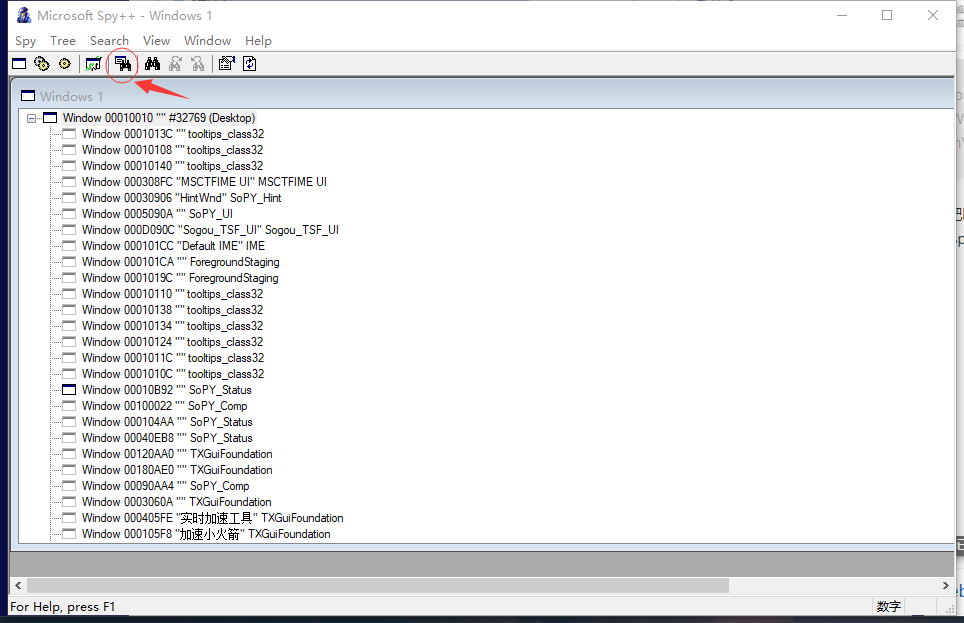
Task: Click the Refresh toolbar icon
Action: click(x=250, y=64)
